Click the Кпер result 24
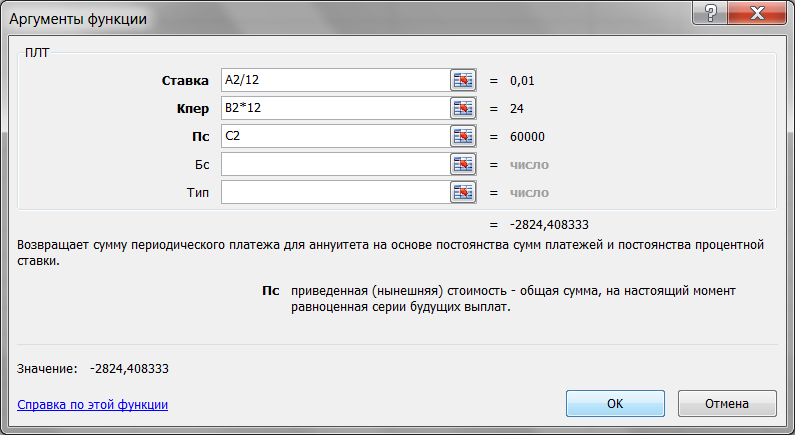Image resolution: width=795 pixels, height=435 pixels. tap(517, 109)
